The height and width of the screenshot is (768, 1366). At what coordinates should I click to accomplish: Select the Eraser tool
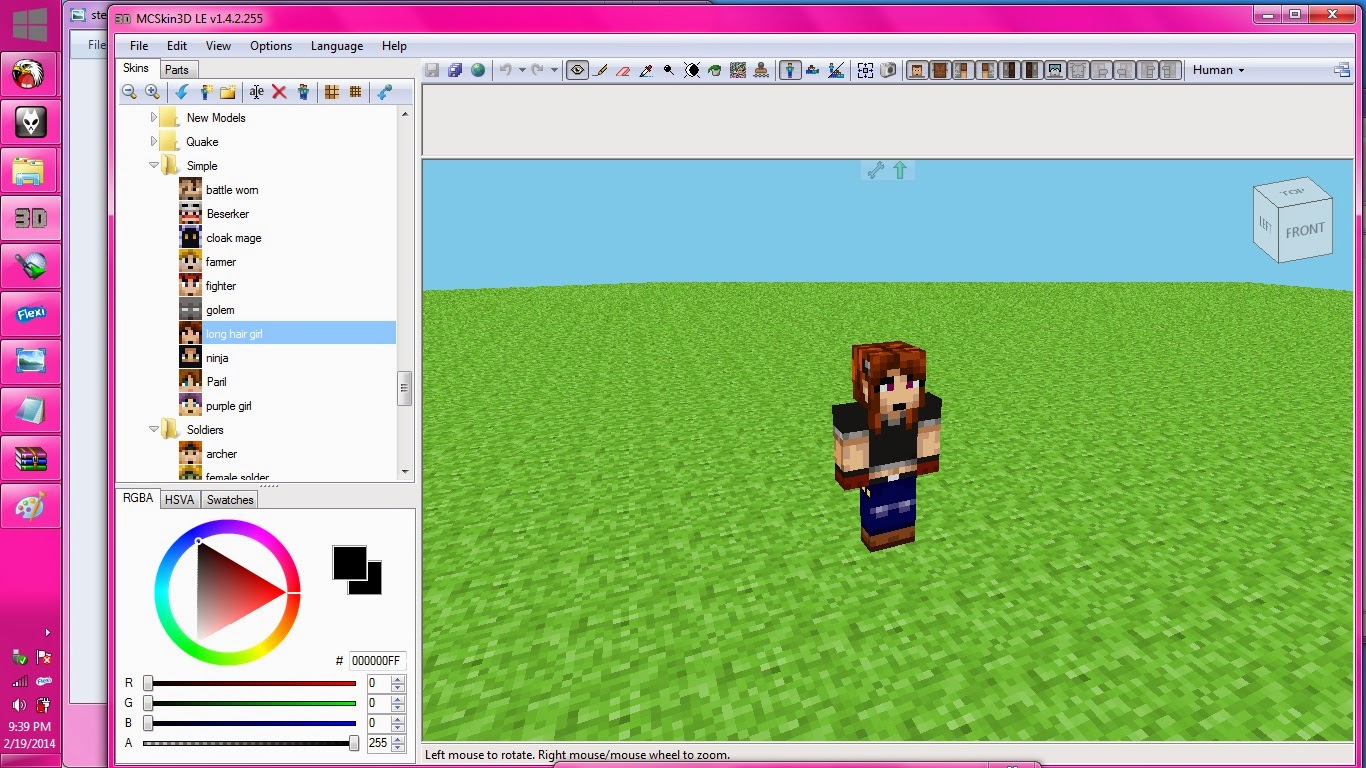point(623,70)
